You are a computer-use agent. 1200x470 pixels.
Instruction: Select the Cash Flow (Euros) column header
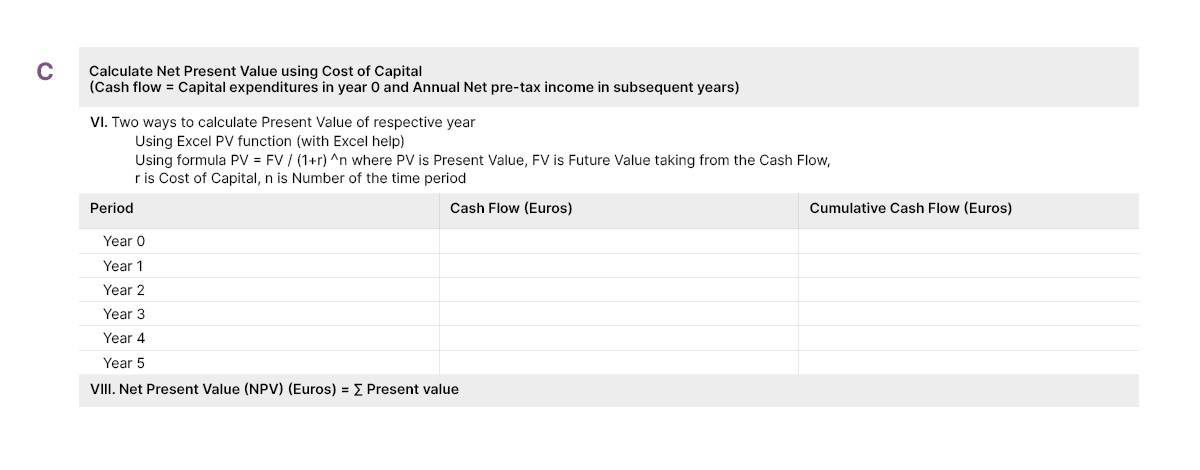pyautogui.click(x=511, y=209)
